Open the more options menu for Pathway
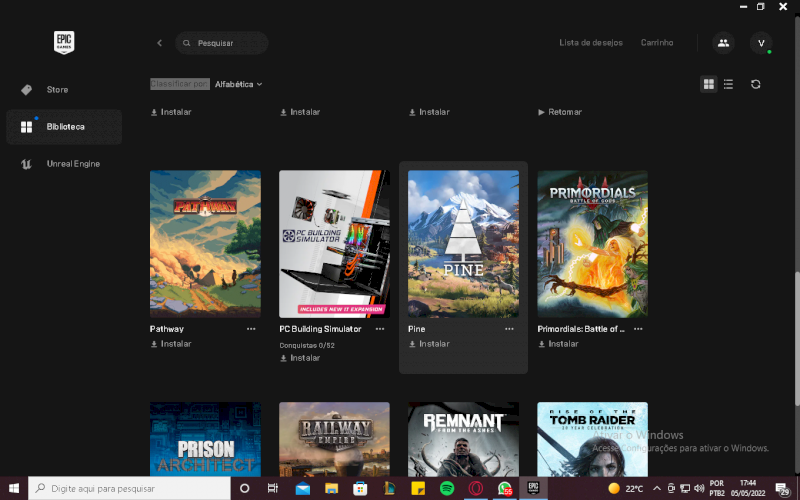 click(x=251, y=329)
